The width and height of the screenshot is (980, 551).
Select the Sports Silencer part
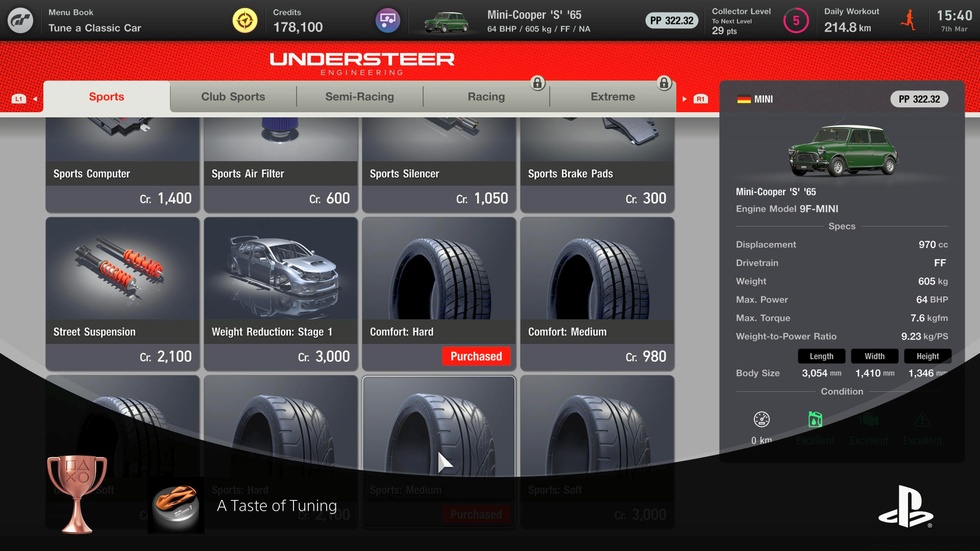(x=439, y=166)
